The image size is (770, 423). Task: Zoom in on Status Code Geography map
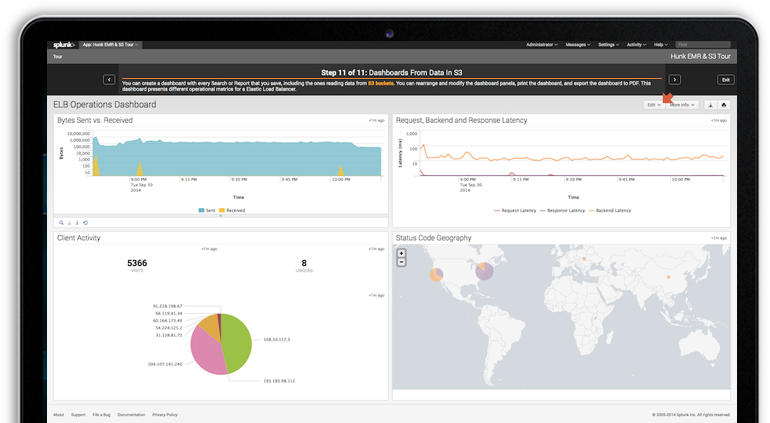coord(401,254)
